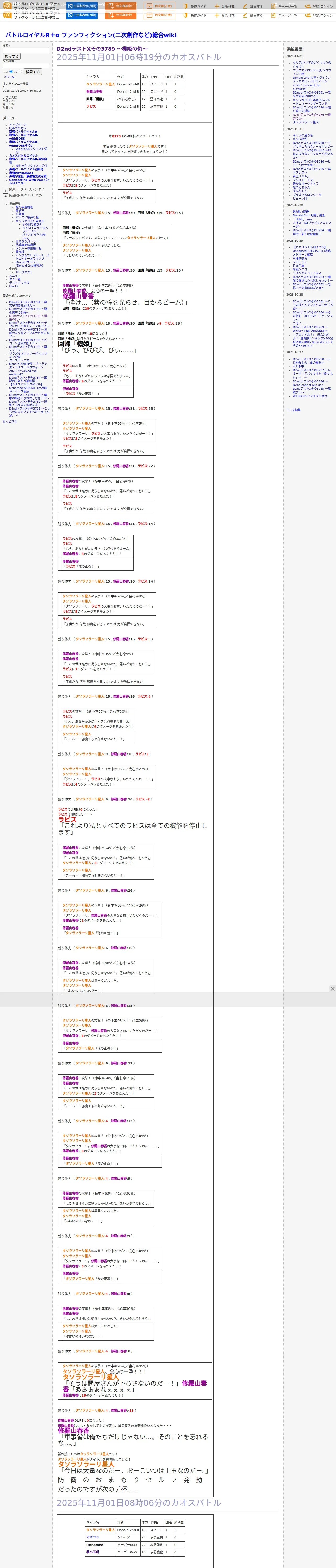
Task: Go to トップページ in the menu
Action: [x=18, y=125]
